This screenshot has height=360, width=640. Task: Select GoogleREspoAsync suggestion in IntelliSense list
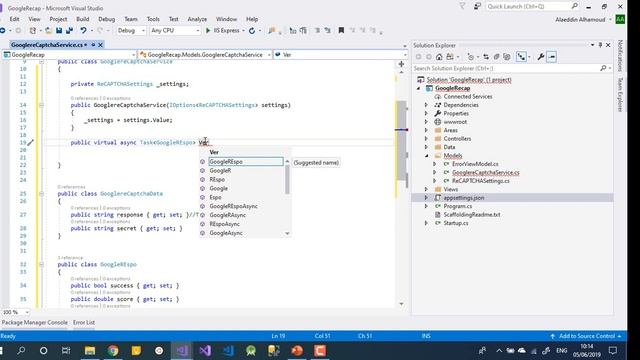click(233, 206)
